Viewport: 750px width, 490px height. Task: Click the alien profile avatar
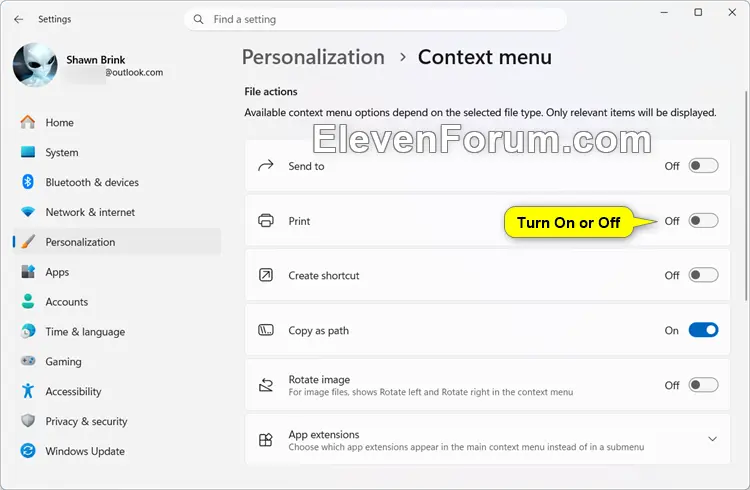click(35, 65)
